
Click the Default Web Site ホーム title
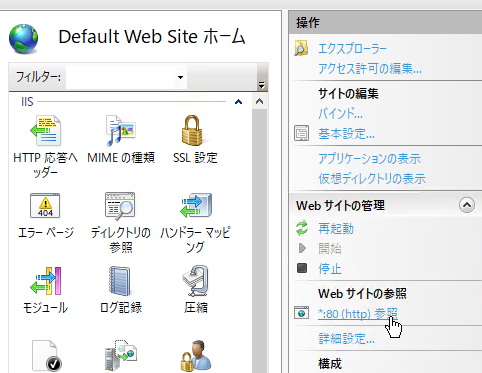click(152, 37)
